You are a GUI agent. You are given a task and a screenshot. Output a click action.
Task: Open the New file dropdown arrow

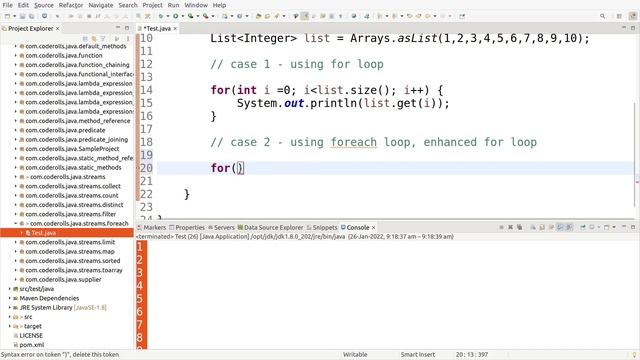(14, 16)
